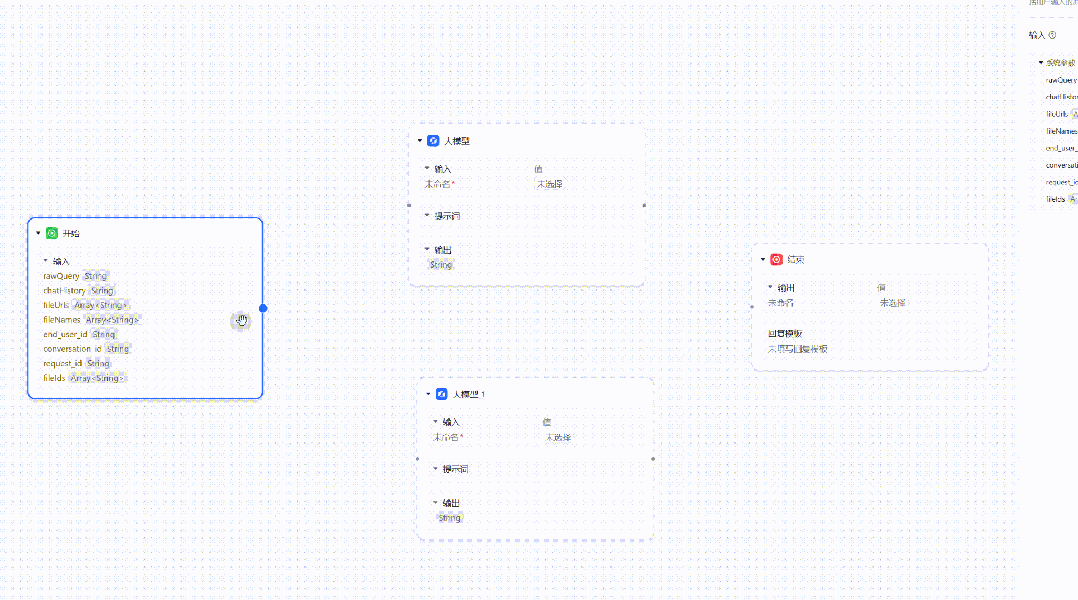Collapse the 输入 section in 开始 node
The height and width of the screenshot is (600, 1078).
46,260
